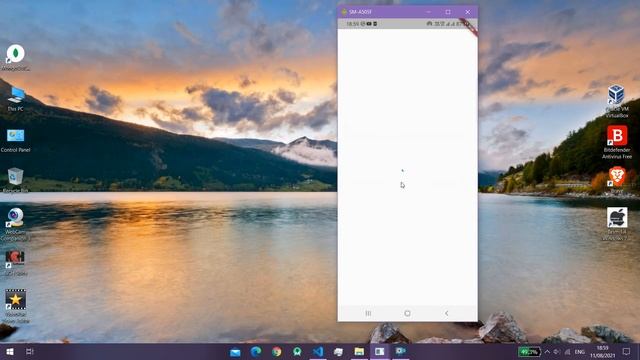Open Visual Studio Code from the taskbar
The image size is (640, 360).
pyautogui.click(x=318, y=351)
